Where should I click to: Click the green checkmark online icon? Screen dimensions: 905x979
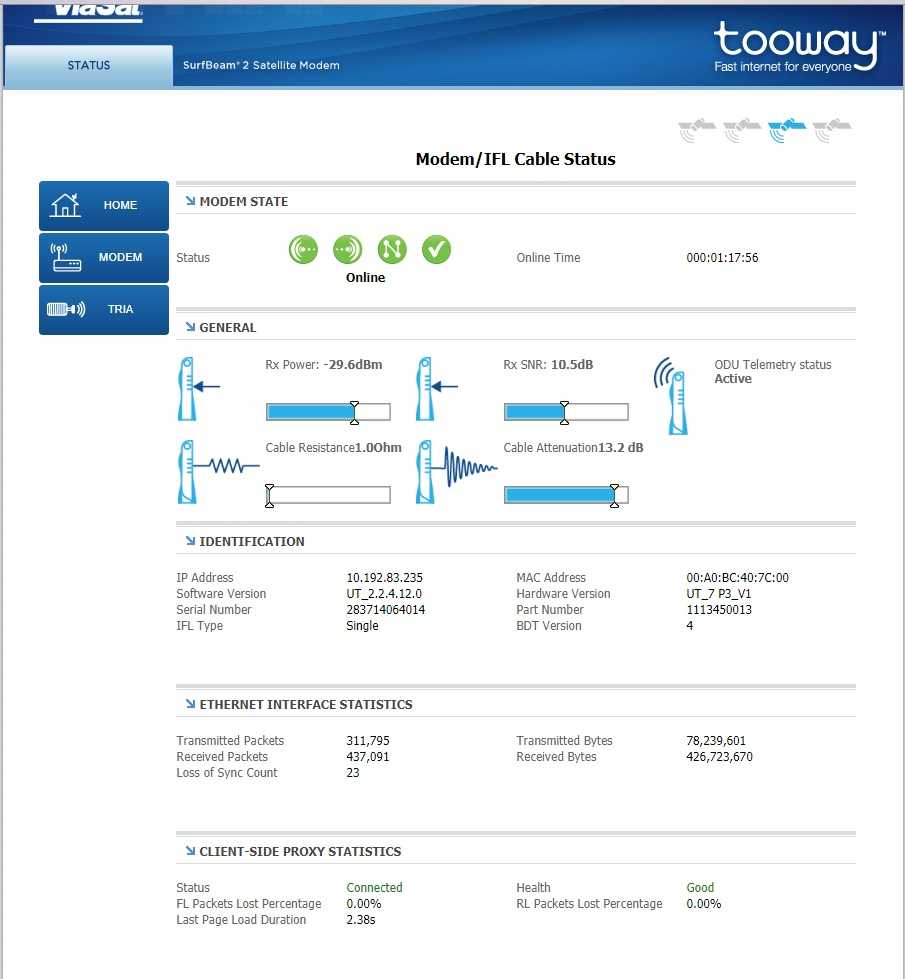tap(436, 250)
